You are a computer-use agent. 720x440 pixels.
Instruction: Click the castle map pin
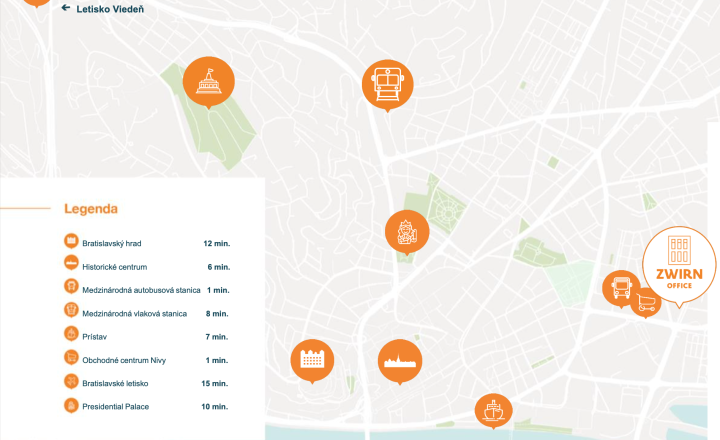pos(312,361)
